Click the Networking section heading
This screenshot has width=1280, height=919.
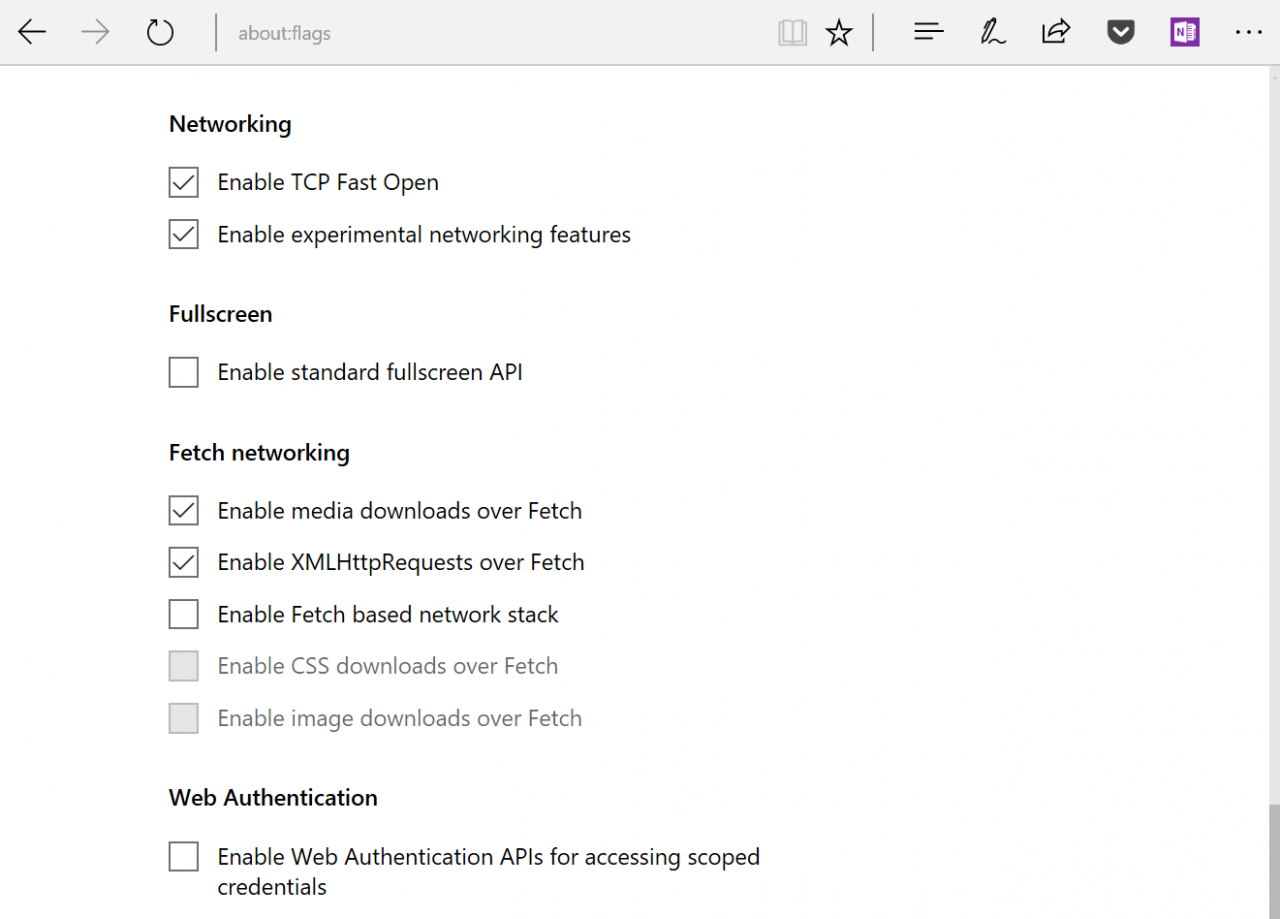pos(230,125)
